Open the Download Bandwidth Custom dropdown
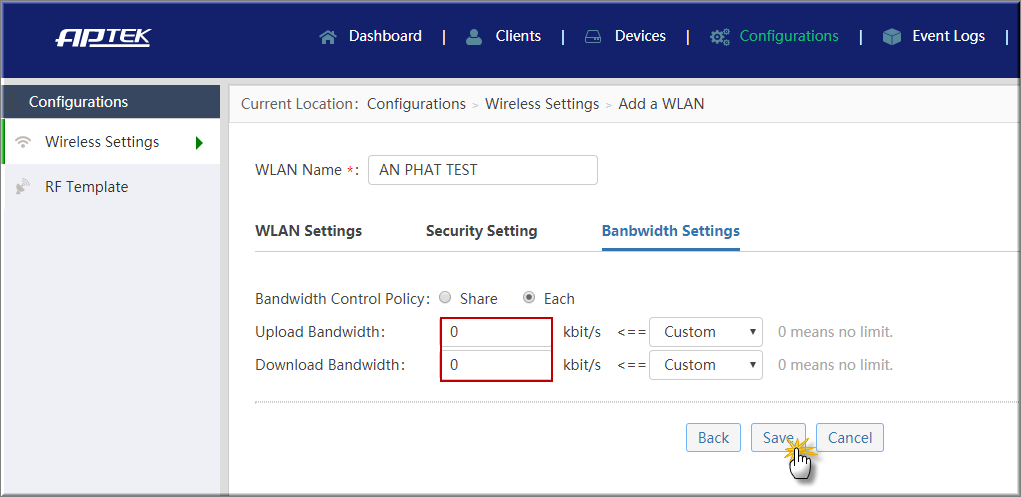Screen dimensions: 1021x497 tap(706, 365)
